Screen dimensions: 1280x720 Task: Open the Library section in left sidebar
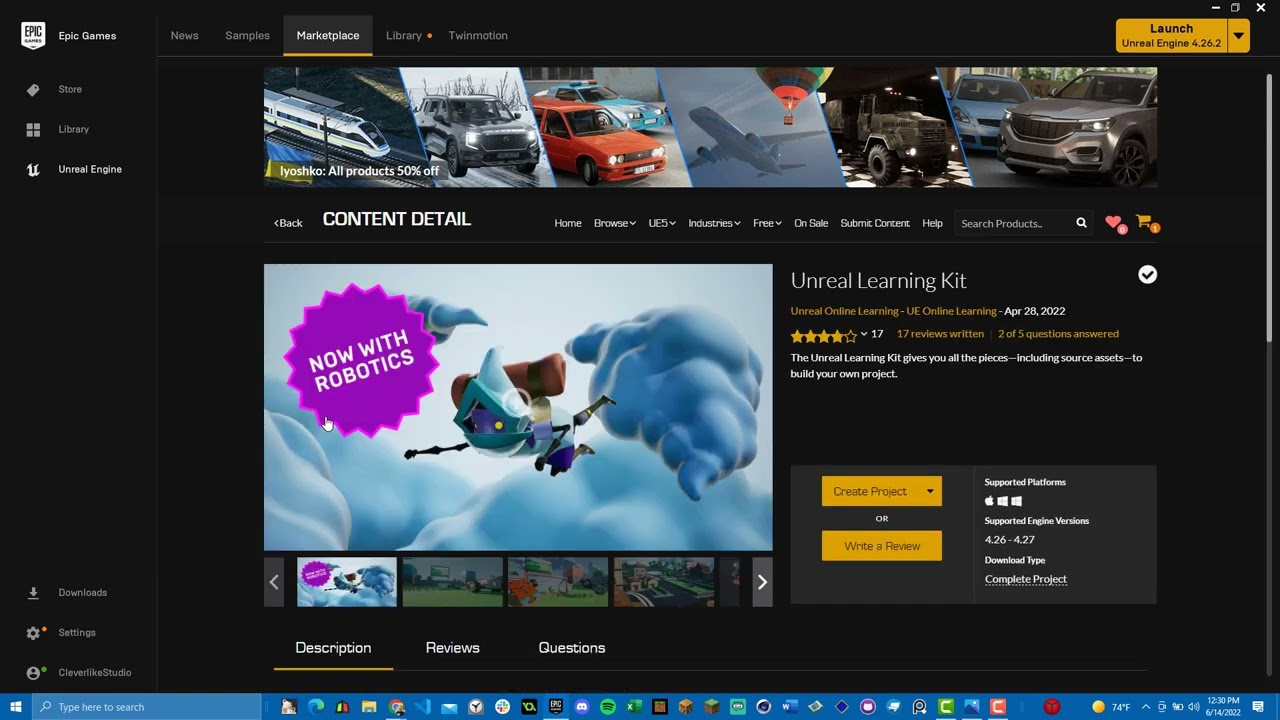[73, 129]
